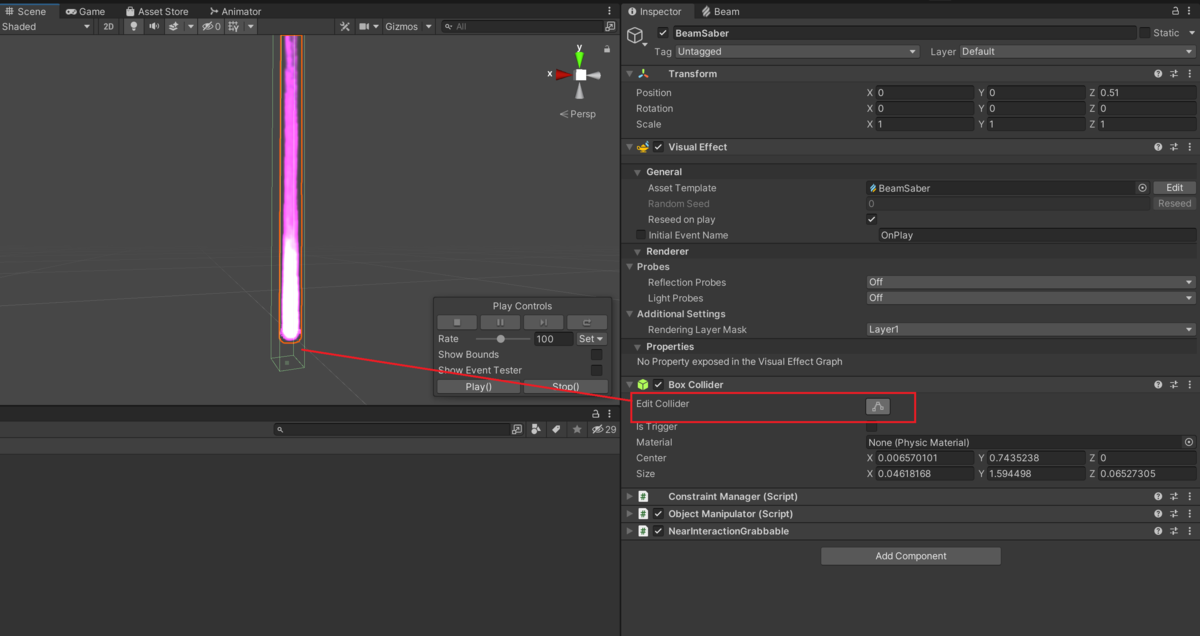This screenshot has width=1200, height=636.
Task: Open the Tag dropdown set to Untagged
Action: click(797, 52)
